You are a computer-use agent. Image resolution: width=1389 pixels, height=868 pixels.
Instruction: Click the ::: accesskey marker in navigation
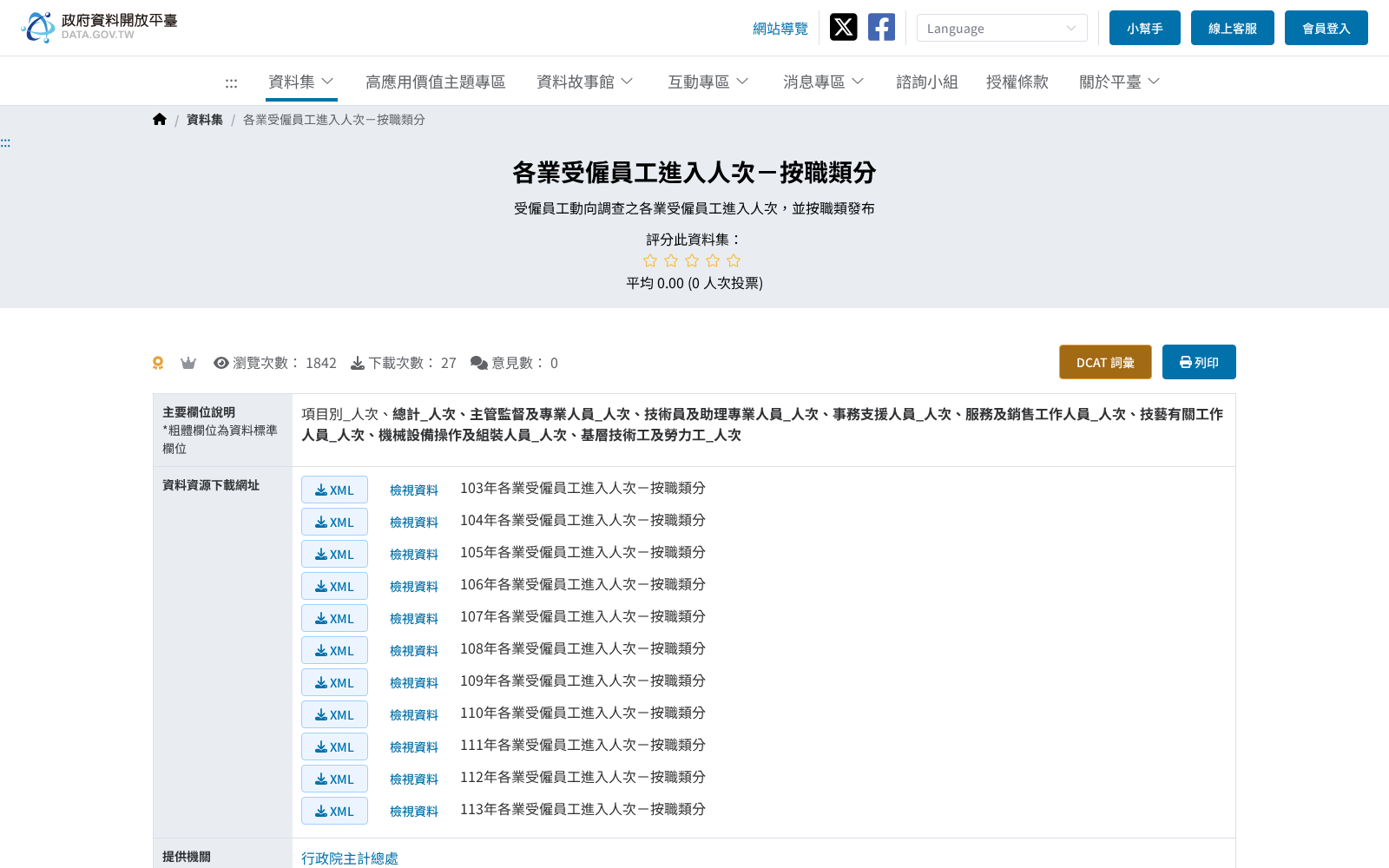(231, 82)
